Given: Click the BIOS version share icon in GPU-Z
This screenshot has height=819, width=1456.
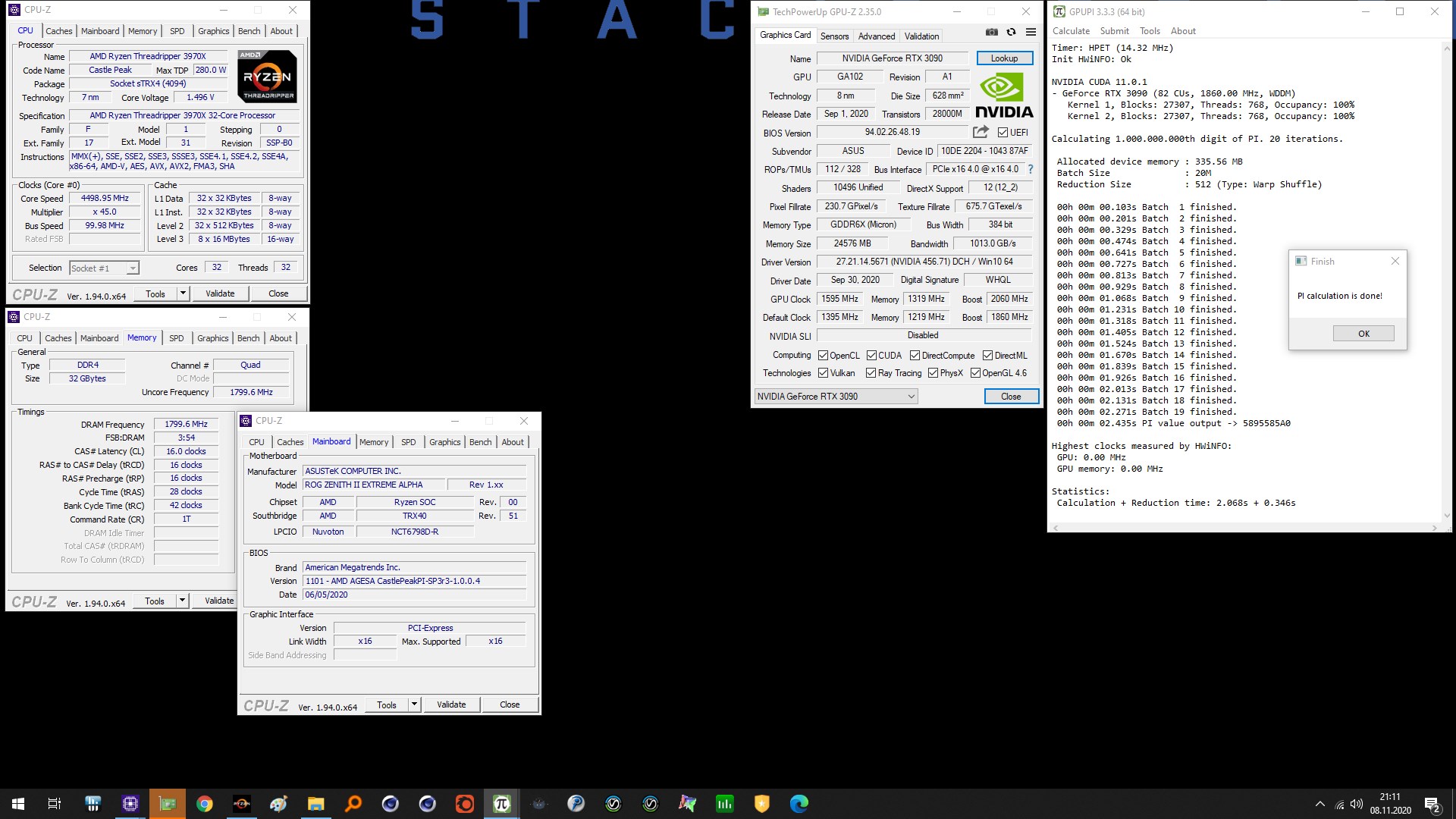Looking at the screenshot, I should click(x=981, y=132).
